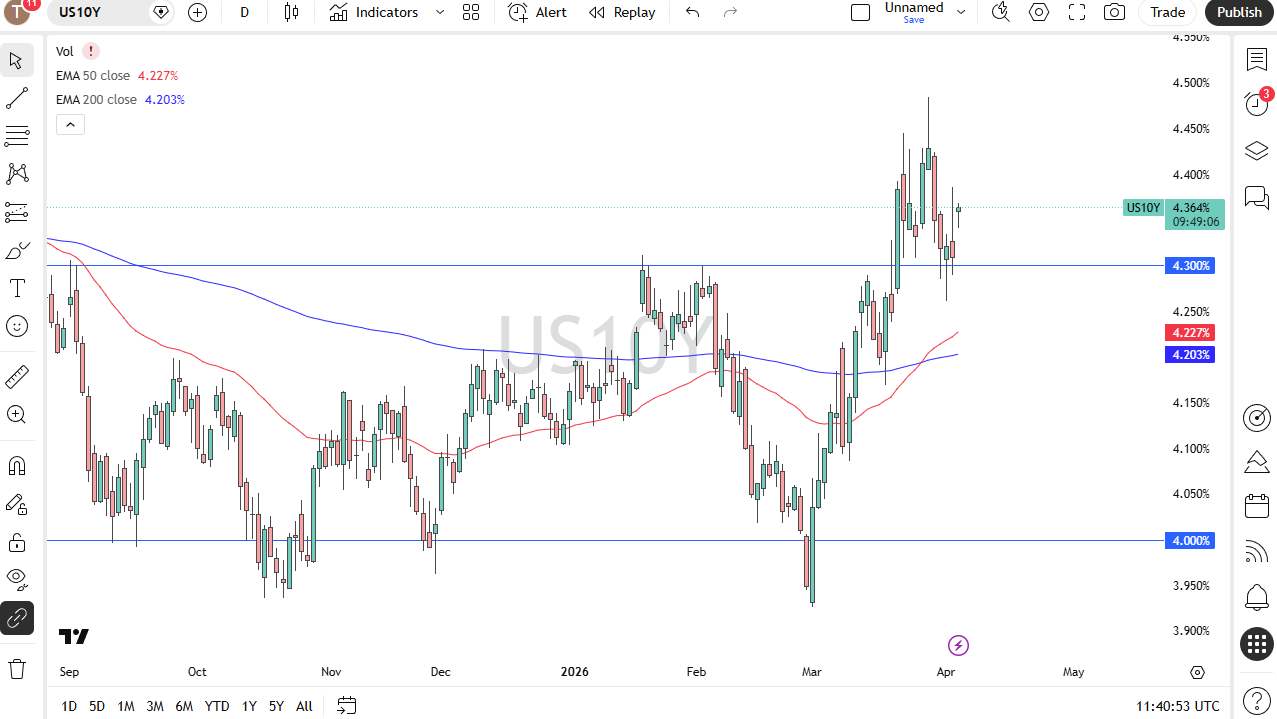Open alerts panel with 3 badge

[x=1257, y=103]
